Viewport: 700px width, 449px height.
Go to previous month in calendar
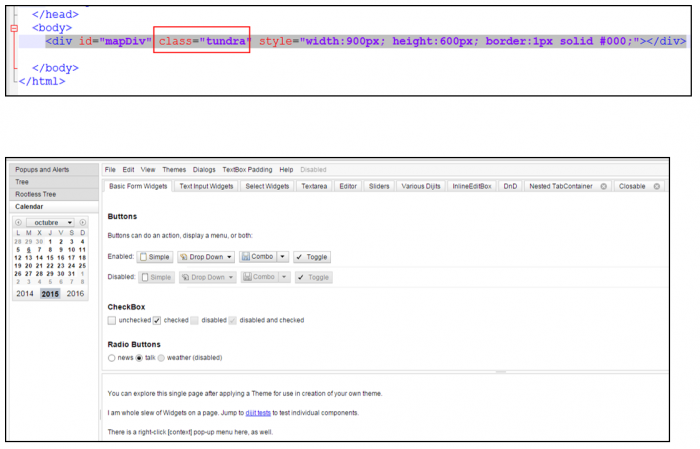pos(18,222)
